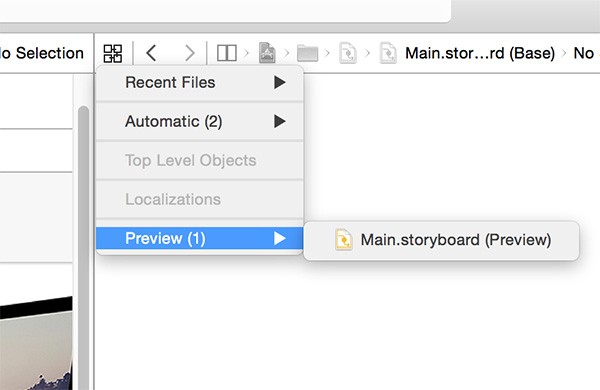Screen dimensions: 600x390
Task: Expand the Automatic (2) submenu
Action: click(x=199, y=122)
